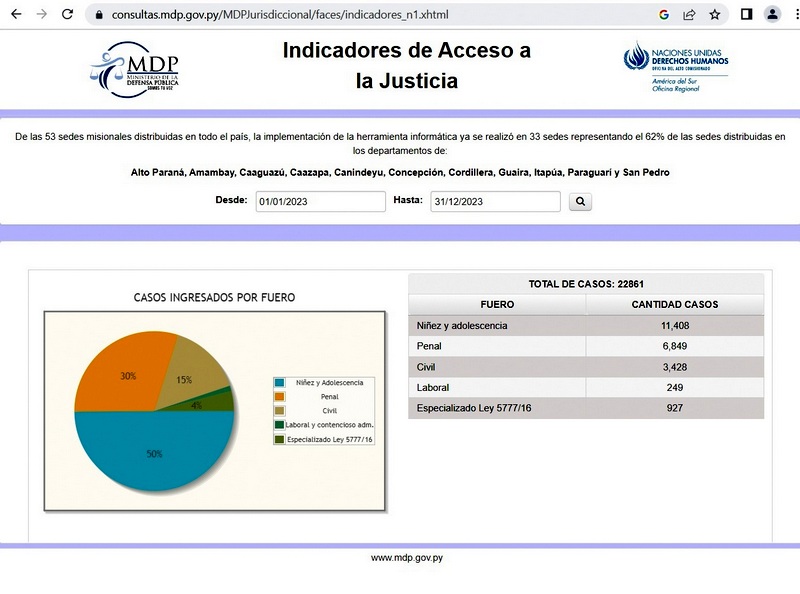Viewport: 800px width, 594px height.
Task: Click the browser forward arrow
Action: click(x=42, y=14)
